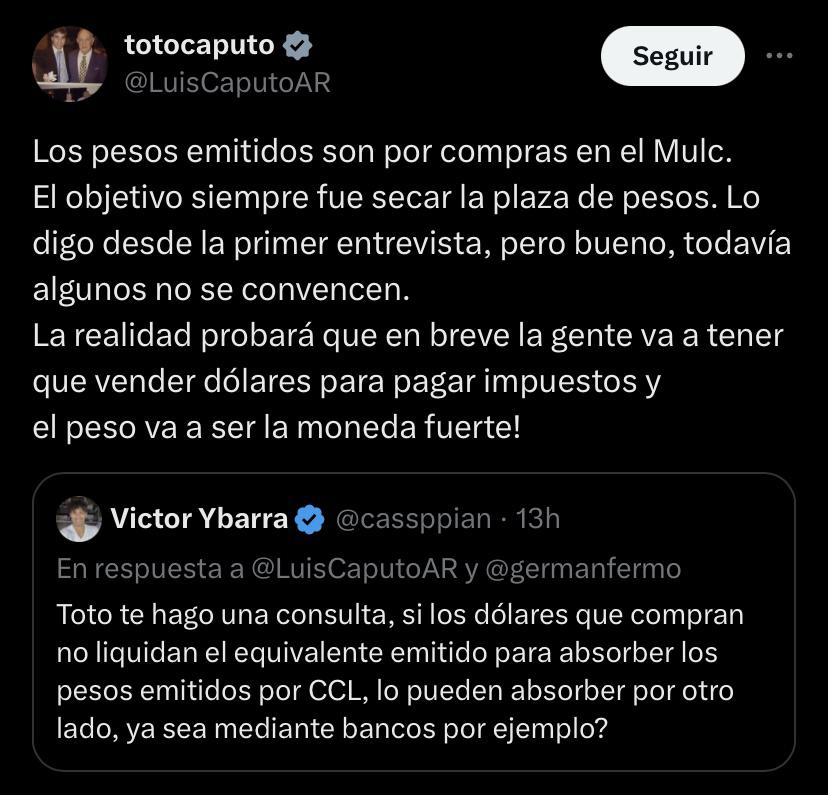Click the totocaputo display name
The image size is (828, 795).
(199, 44)
